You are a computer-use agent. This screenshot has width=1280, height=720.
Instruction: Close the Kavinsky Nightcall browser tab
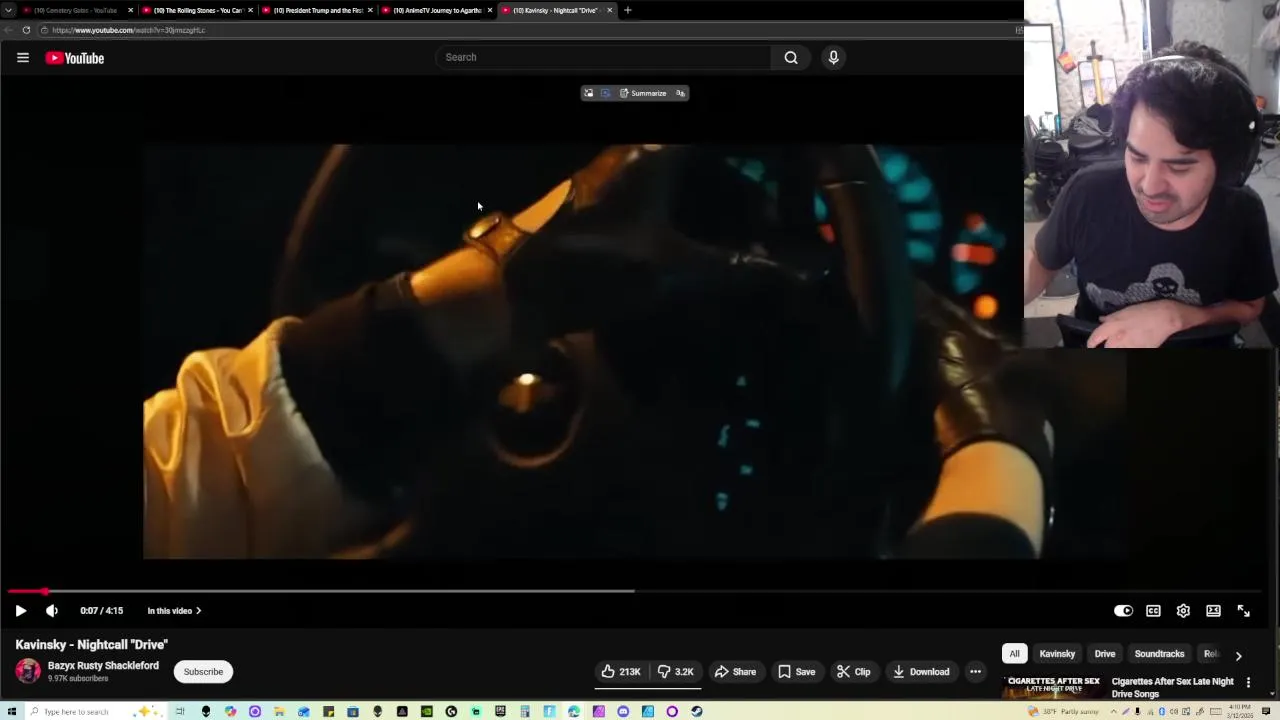pos(609,10)
